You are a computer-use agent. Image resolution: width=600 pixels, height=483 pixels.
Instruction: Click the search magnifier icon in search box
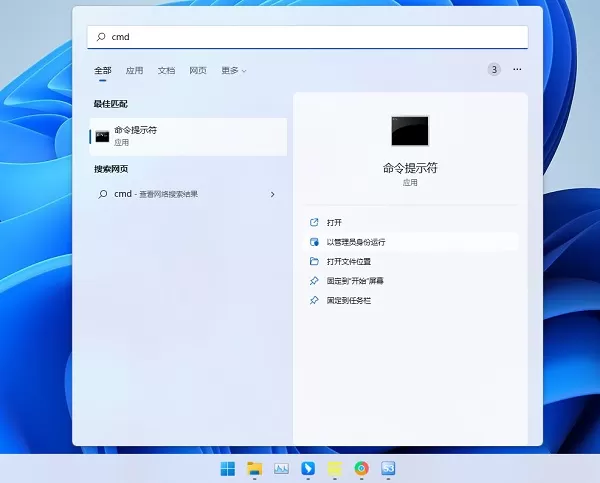[101, 37]
